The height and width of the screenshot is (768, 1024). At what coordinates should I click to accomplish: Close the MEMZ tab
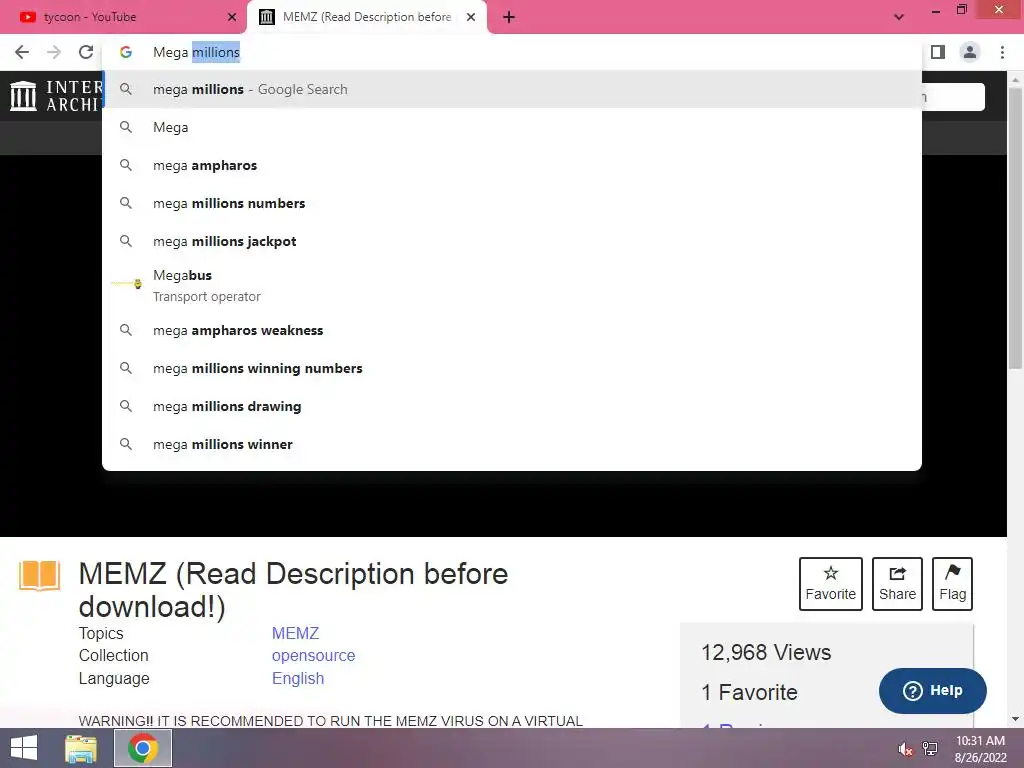click(x=471, y=17)
